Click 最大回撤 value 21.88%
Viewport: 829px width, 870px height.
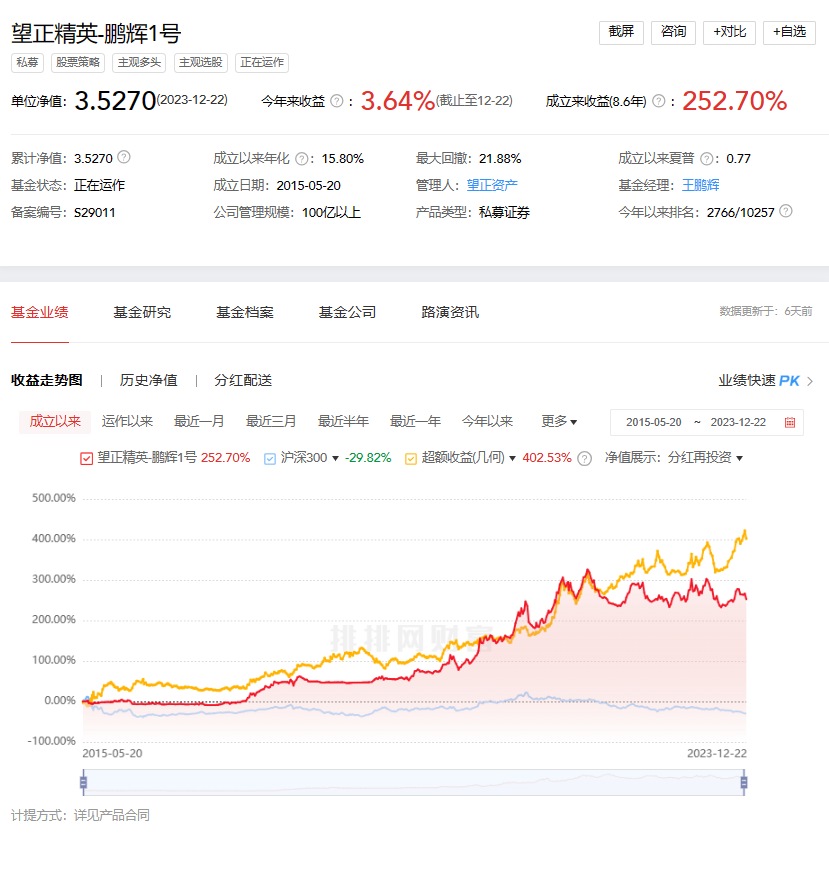pyautogui.click(x=500, y=159)
